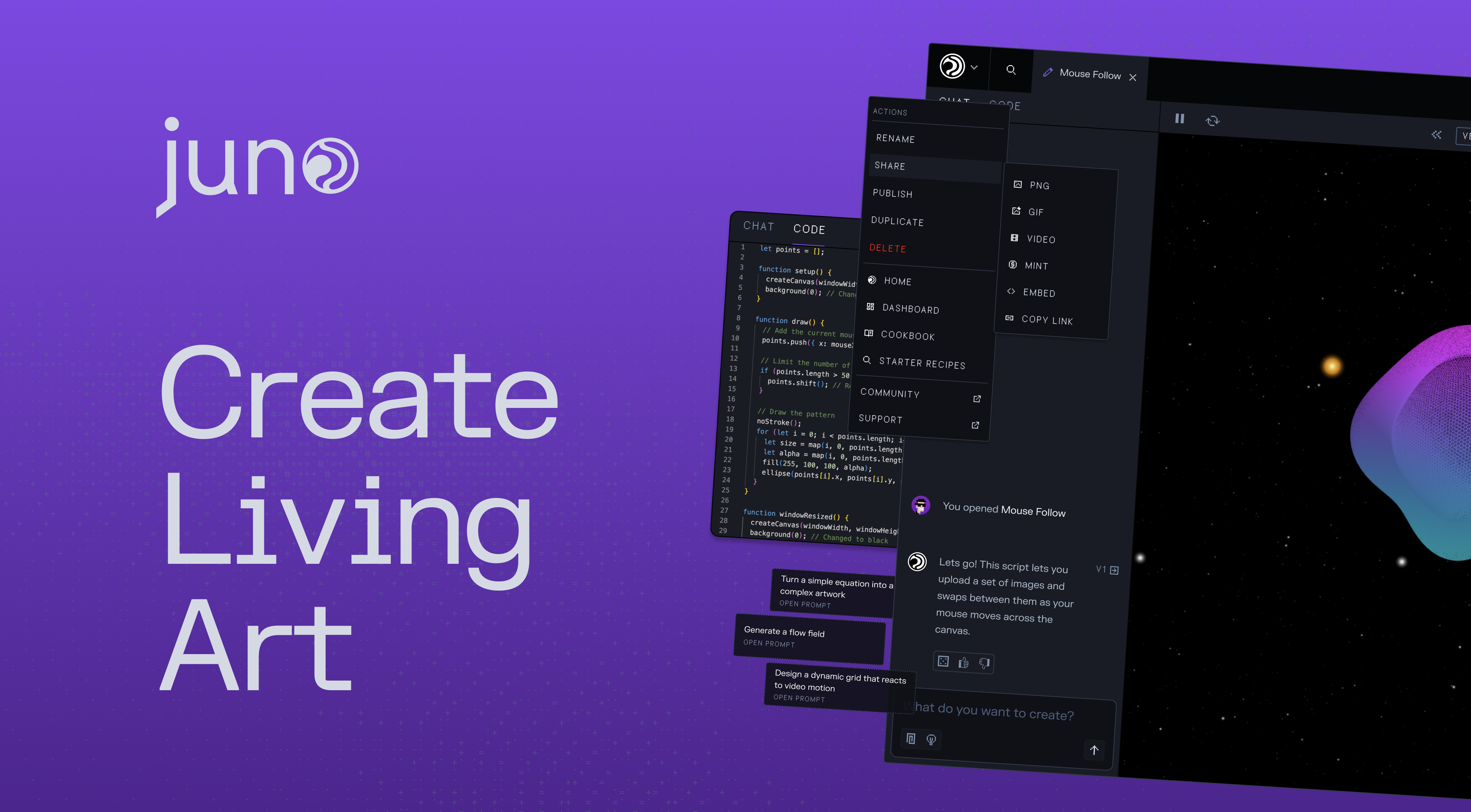Select DELETE from the Actions menu
This screenshot has width=1471, height=812.
click(x=888, y=249)
